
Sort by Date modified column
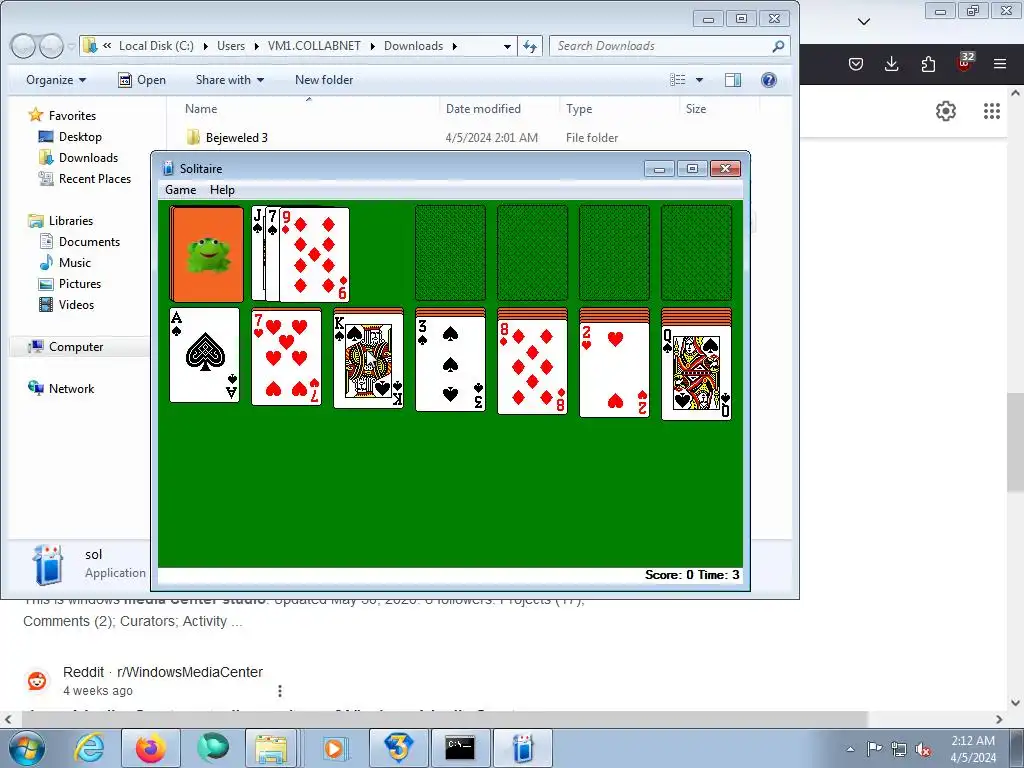pos(483,109)
